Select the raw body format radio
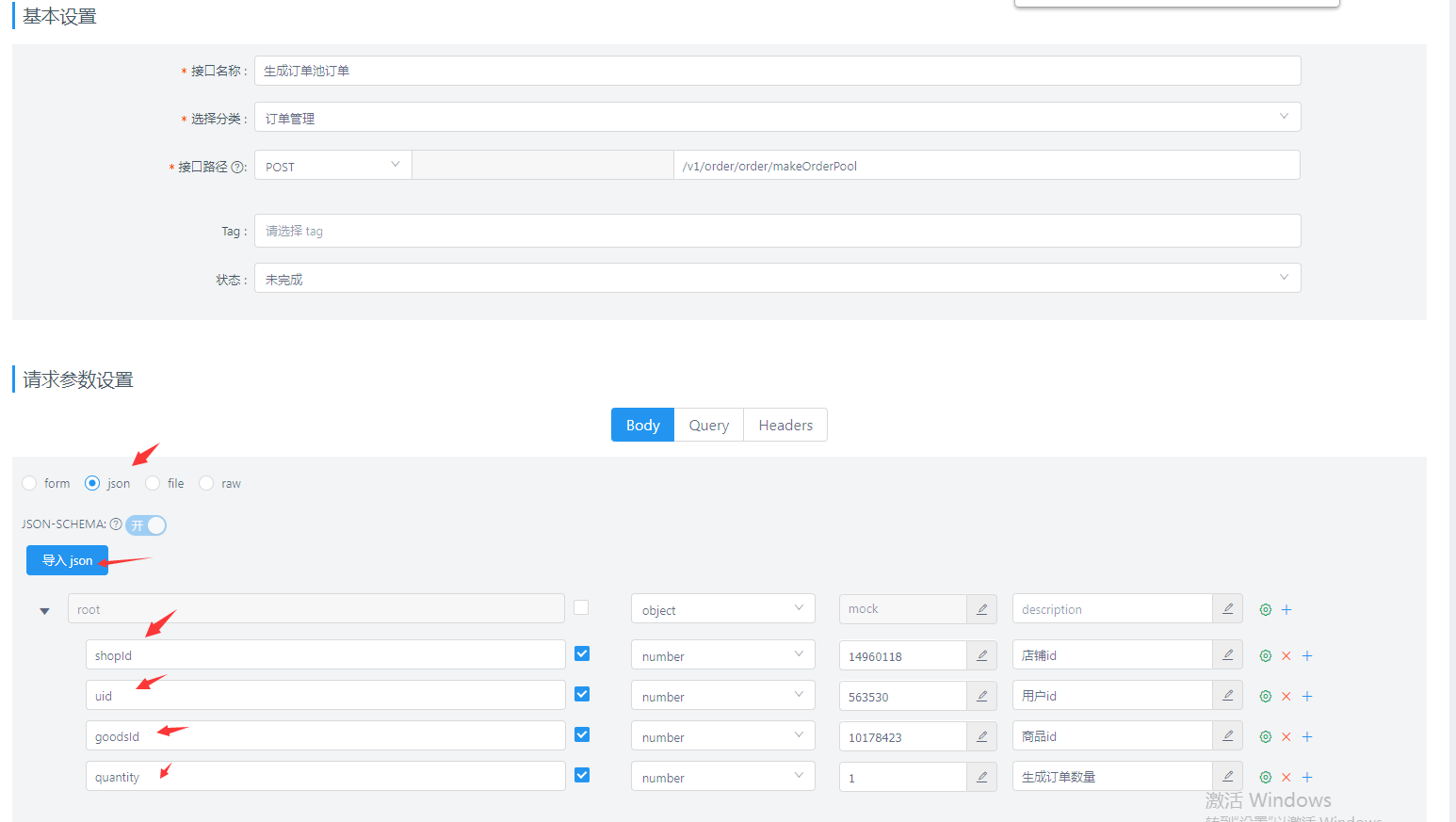 pos(206,482)
